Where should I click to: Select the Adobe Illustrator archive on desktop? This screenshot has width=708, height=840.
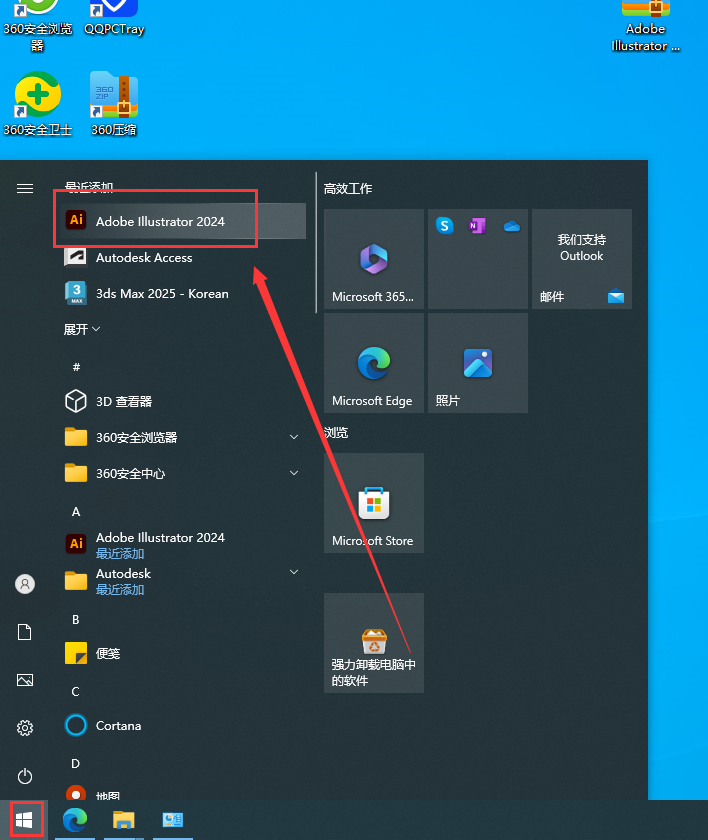(x=645, y=26)
